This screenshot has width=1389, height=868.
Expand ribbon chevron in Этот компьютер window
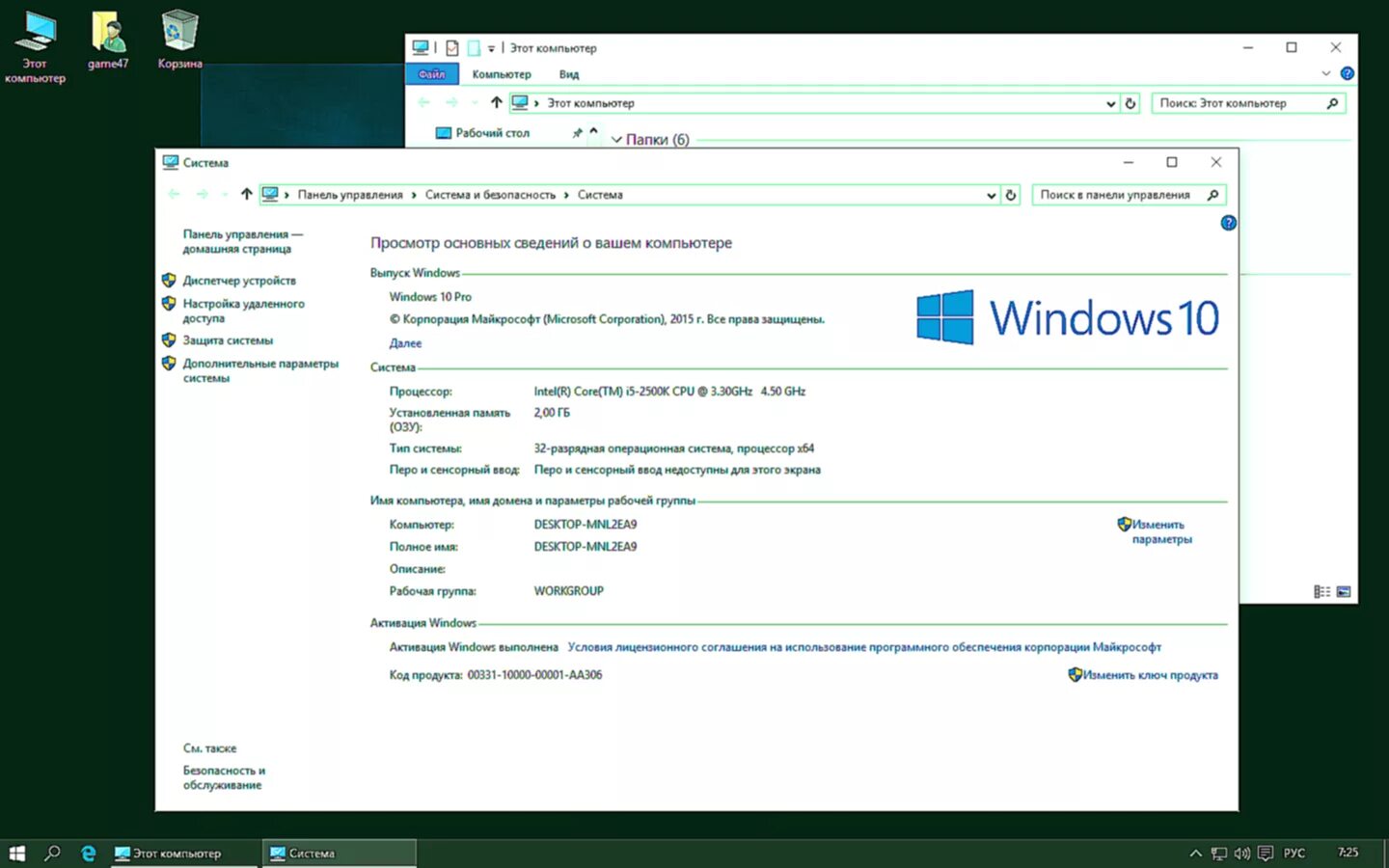[x=1325, y=74]
